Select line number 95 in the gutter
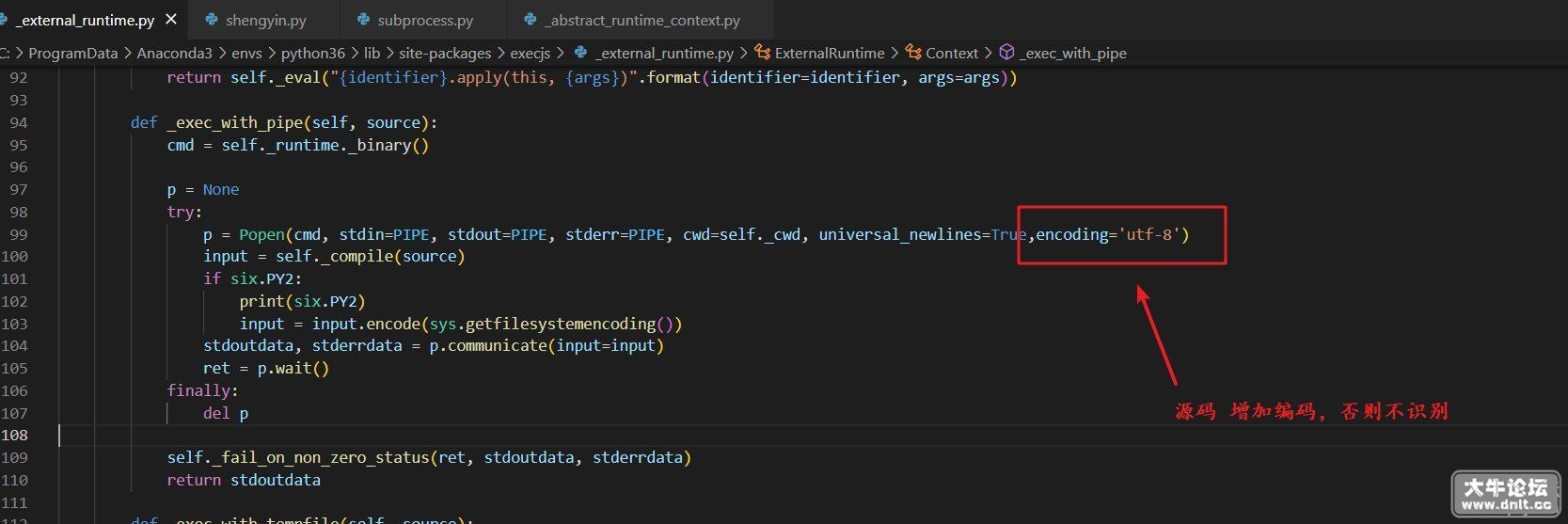Viewport: 1568px width, 524px height. 19,145
